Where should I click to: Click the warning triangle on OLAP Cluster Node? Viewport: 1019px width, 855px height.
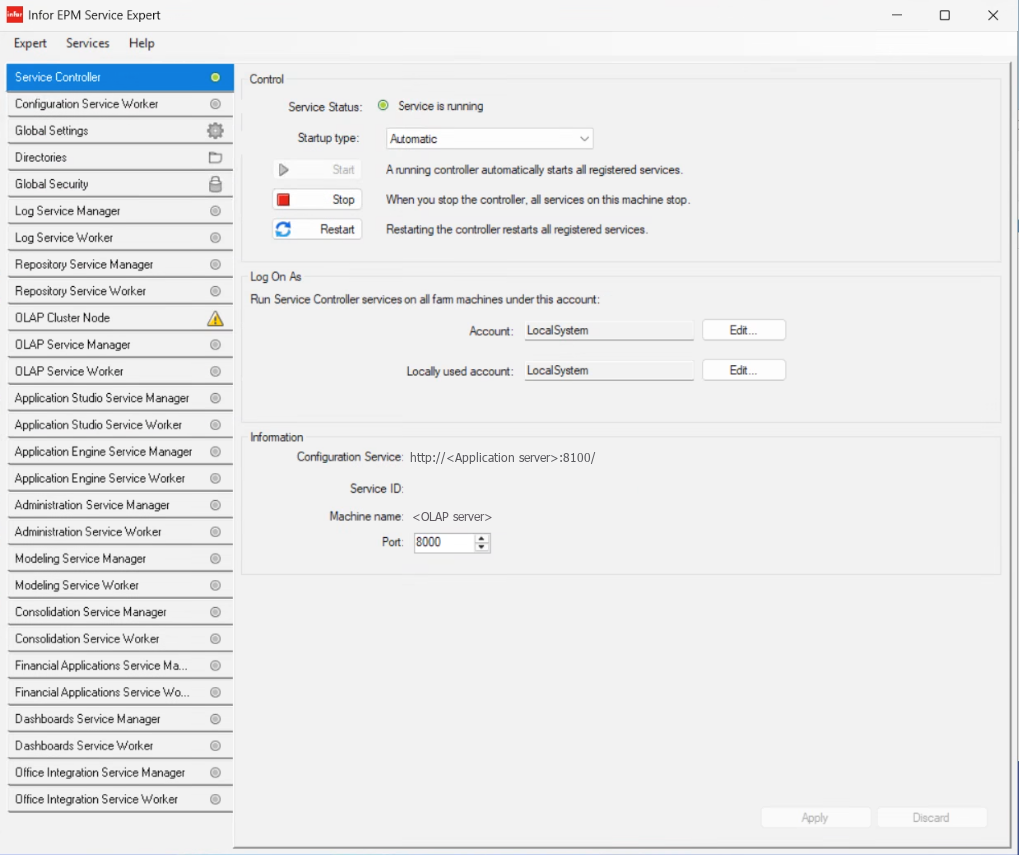click(215, 318)
